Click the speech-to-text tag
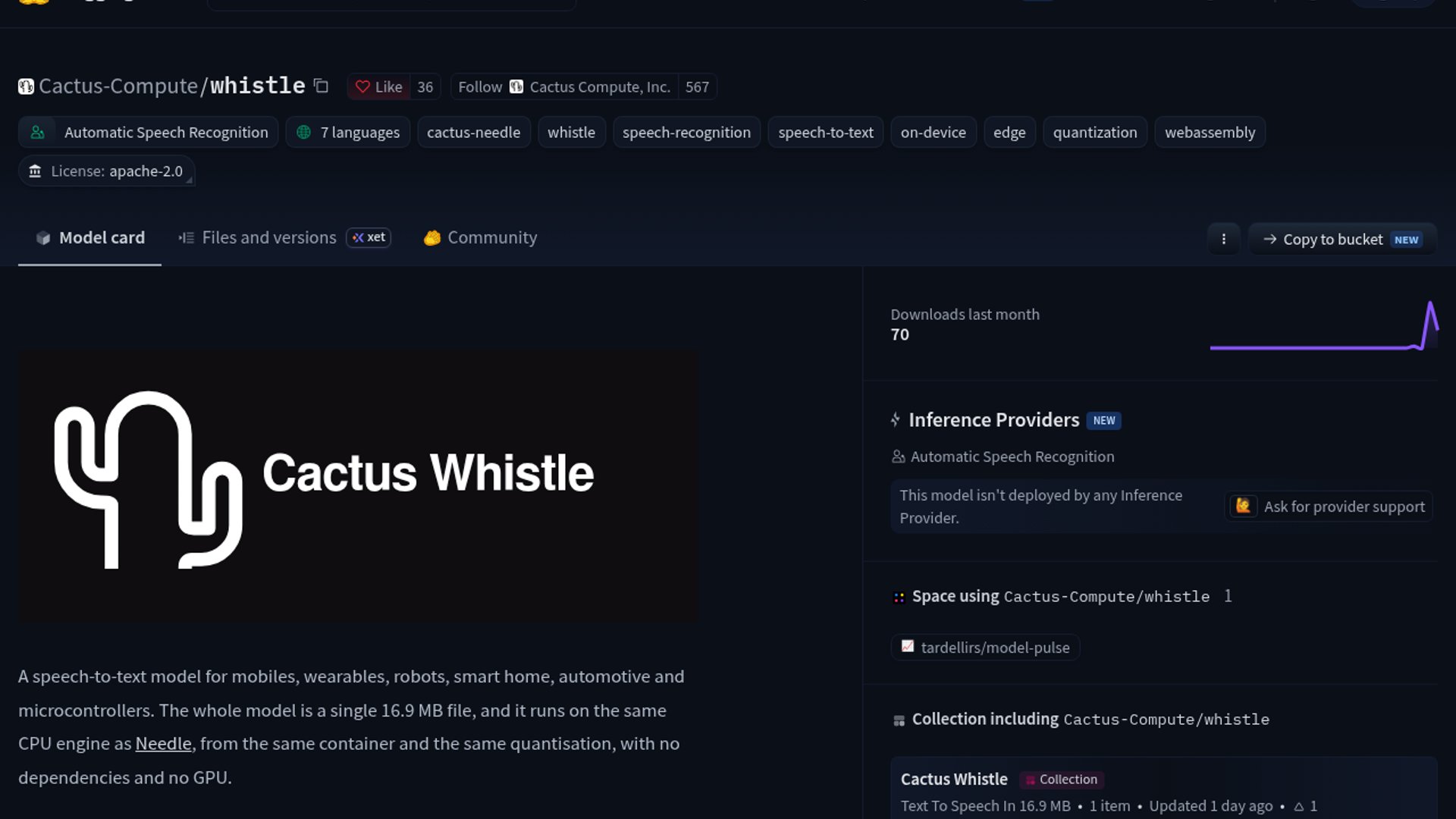This screenshot has width=1456, height=819. (826, 132)
